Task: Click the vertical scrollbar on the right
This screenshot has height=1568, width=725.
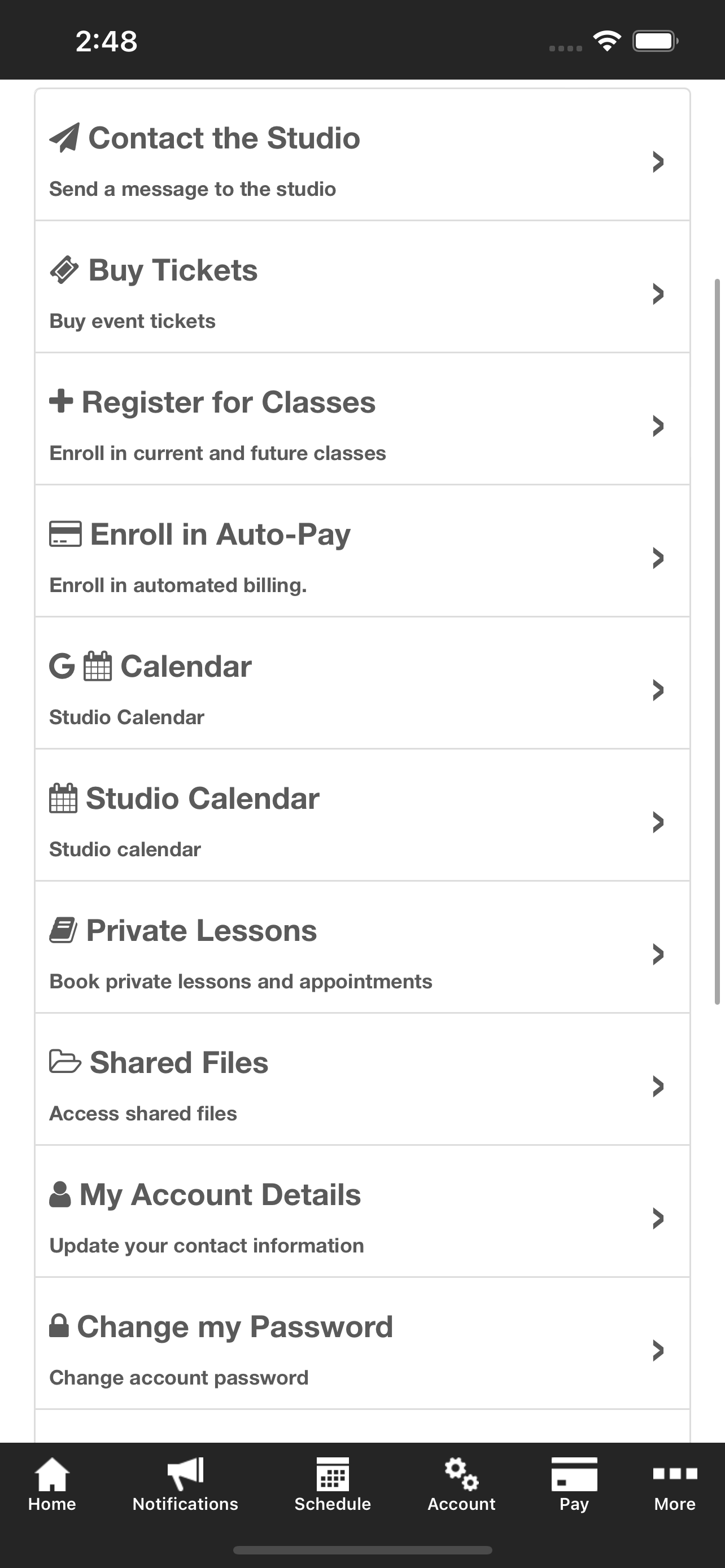Action: (717, 642)
